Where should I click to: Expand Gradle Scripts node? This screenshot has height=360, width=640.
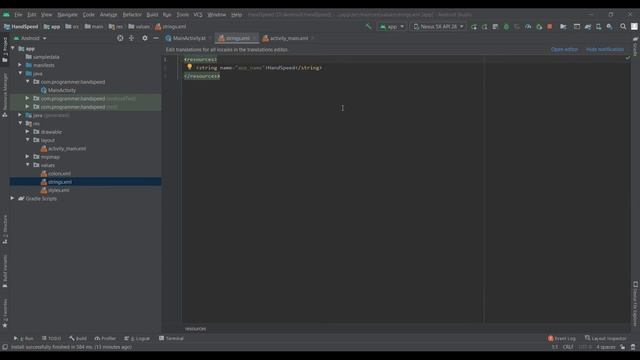[13, 198]
